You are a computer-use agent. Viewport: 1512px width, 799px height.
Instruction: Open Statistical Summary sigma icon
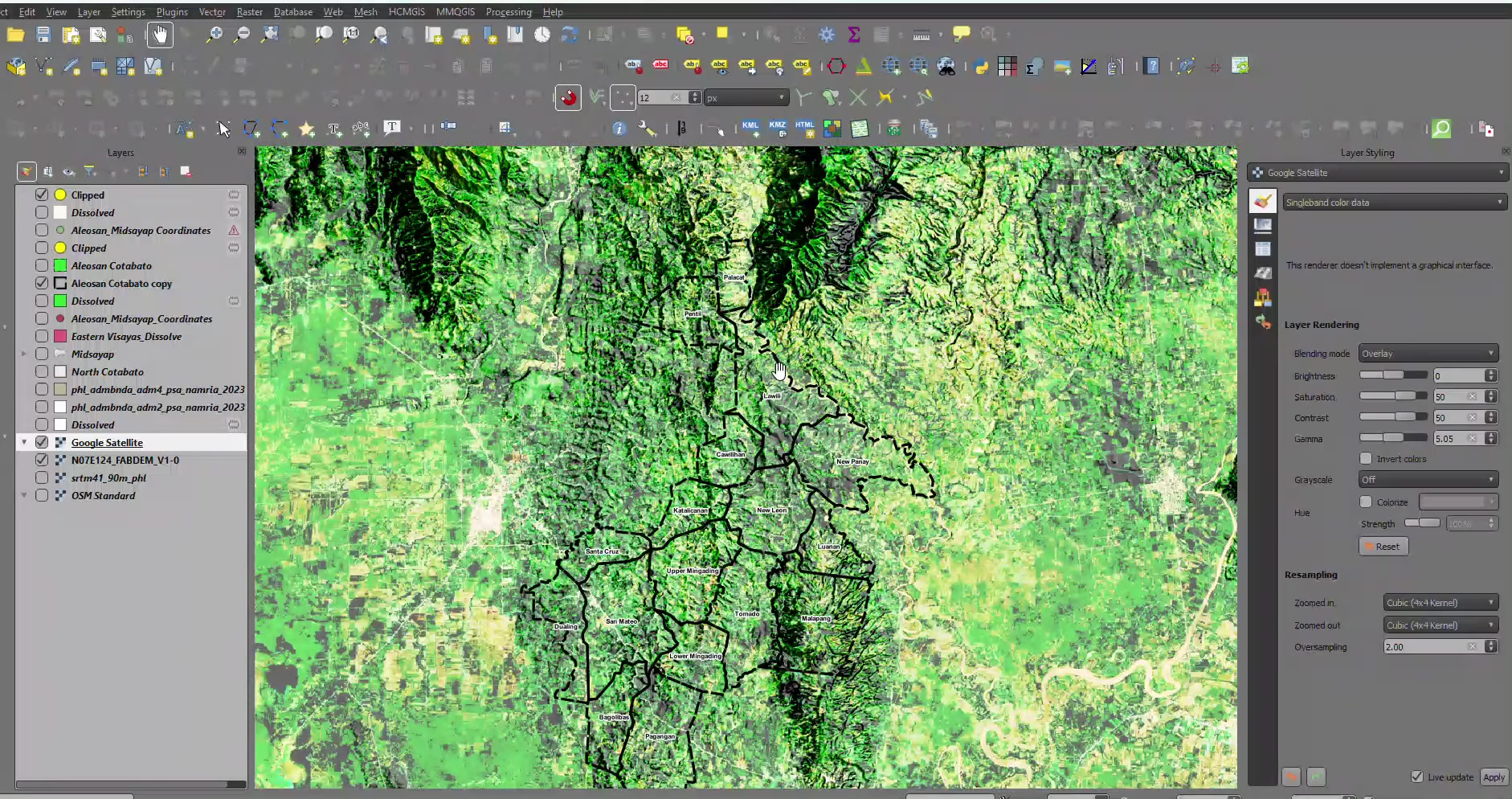point(854,35)
